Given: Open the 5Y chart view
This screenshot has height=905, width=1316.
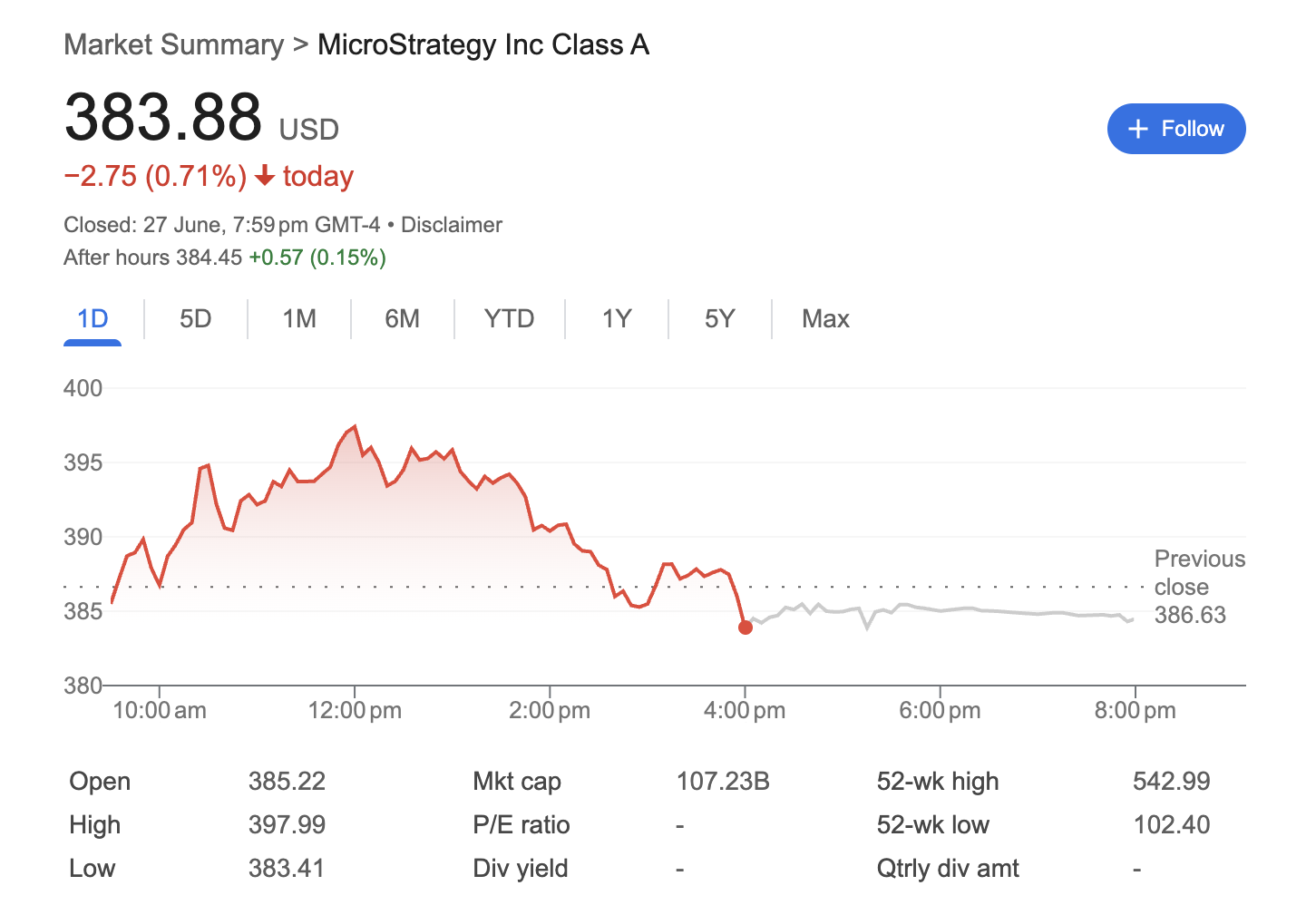Looking at the screenshot, I should click(x=719, y=318).
